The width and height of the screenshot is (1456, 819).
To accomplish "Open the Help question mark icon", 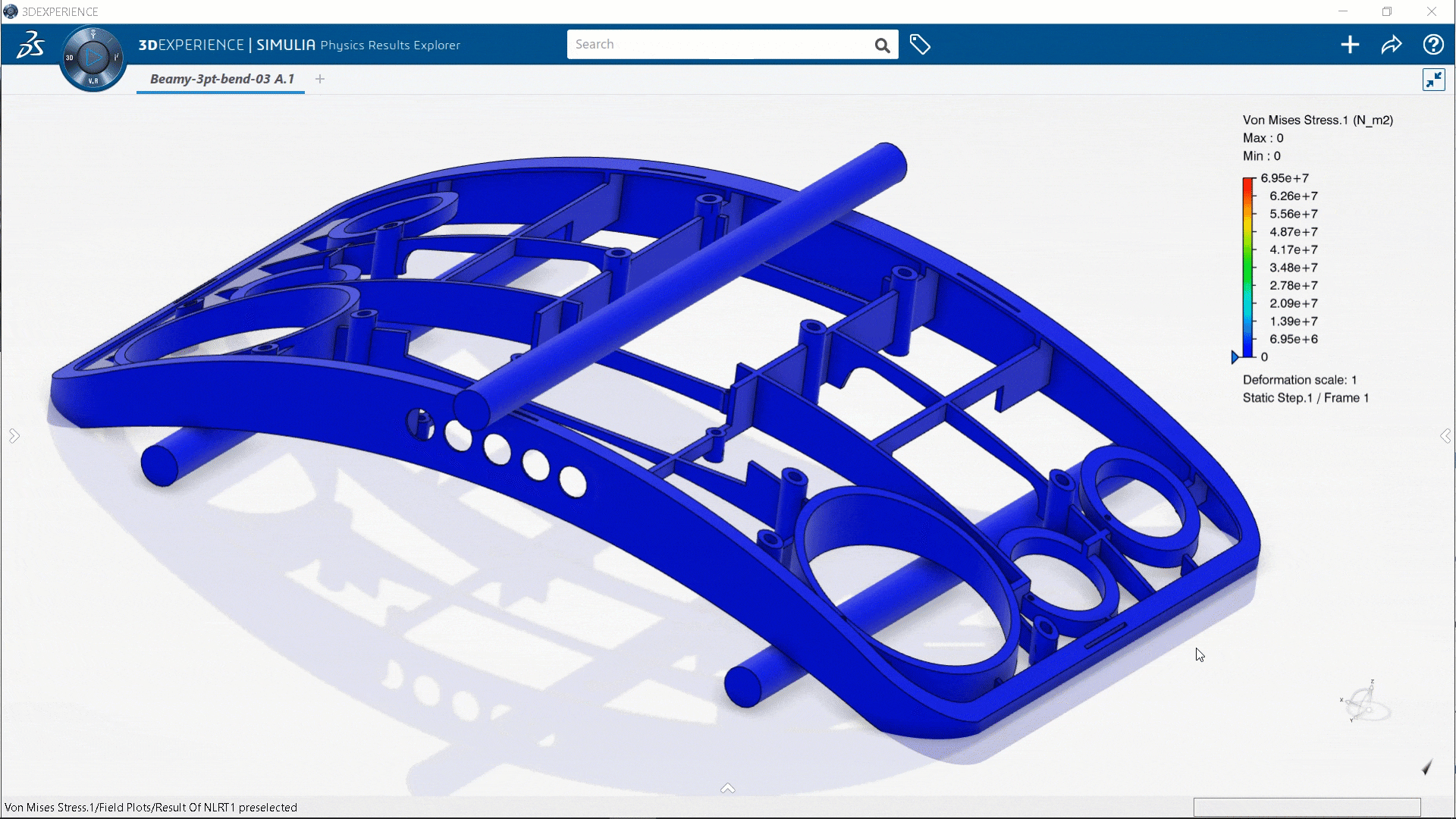I will [x=1433, y=45].
